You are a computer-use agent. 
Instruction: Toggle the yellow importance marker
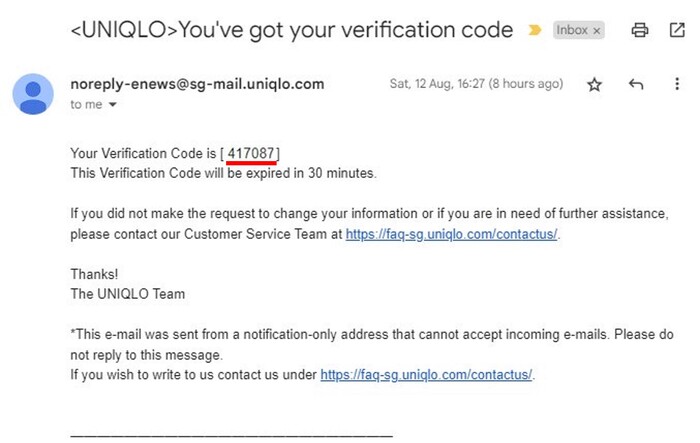535,31
